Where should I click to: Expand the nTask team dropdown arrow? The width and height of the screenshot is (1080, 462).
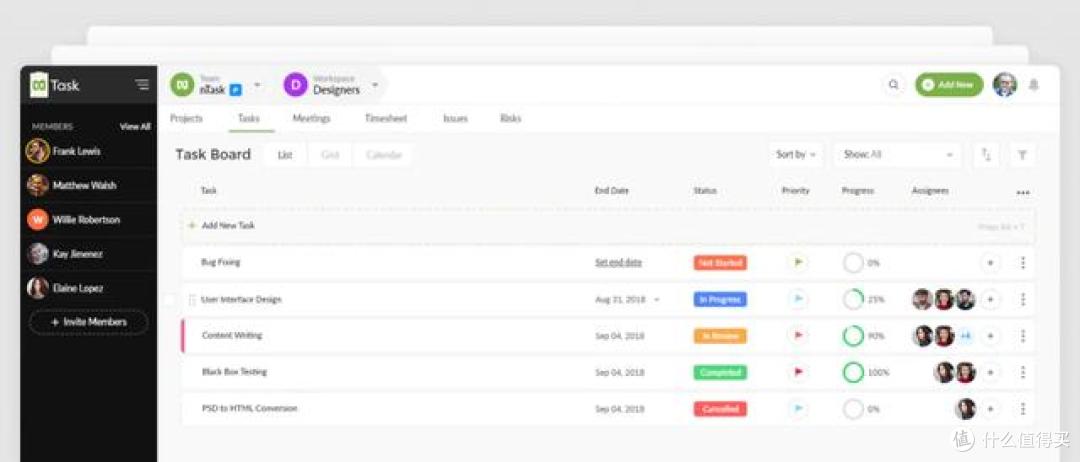[257, 85]
